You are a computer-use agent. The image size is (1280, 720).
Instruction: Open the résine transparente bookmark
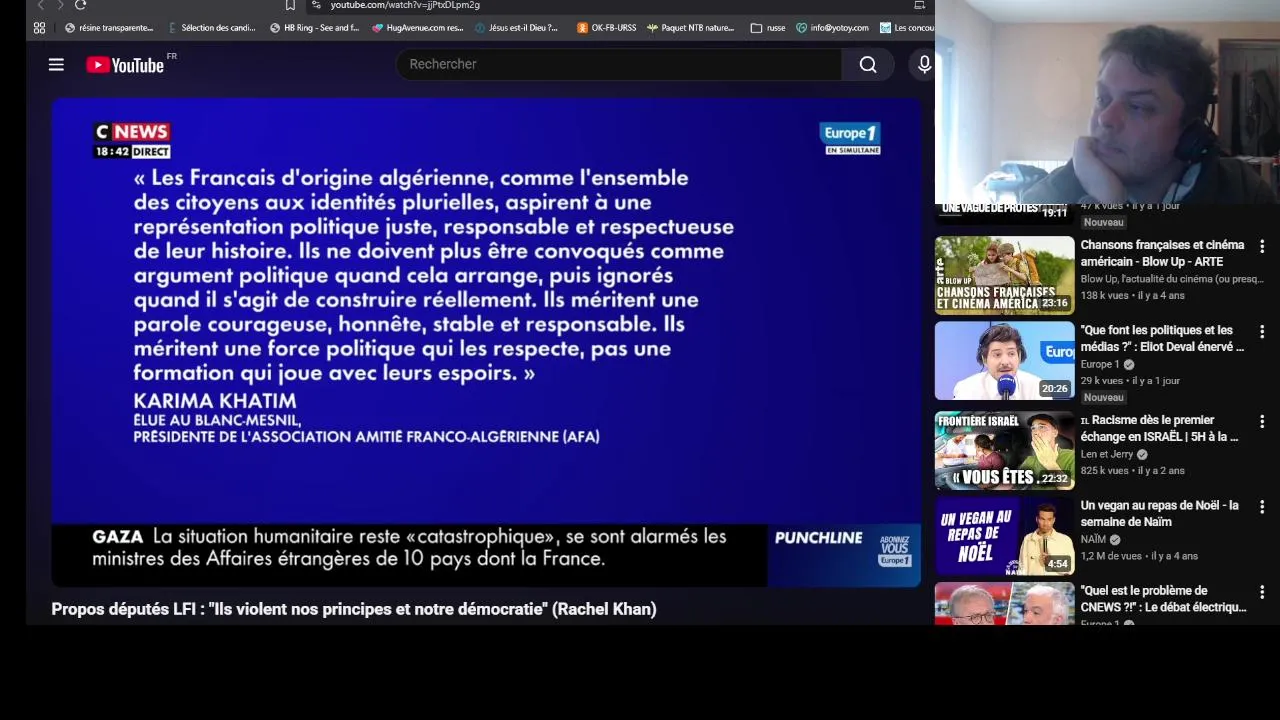(x=108, y=28)
